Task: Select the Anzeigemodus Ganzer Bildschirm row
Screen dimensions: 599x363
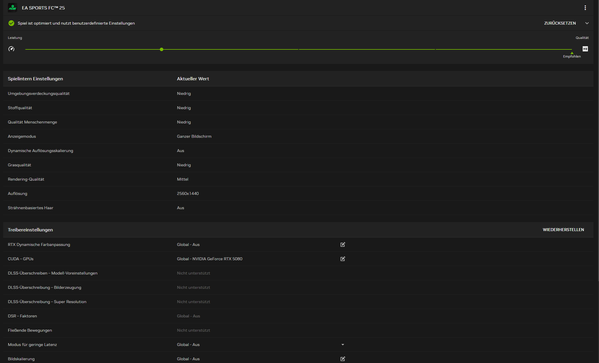Action: click(x=298, y=136)
